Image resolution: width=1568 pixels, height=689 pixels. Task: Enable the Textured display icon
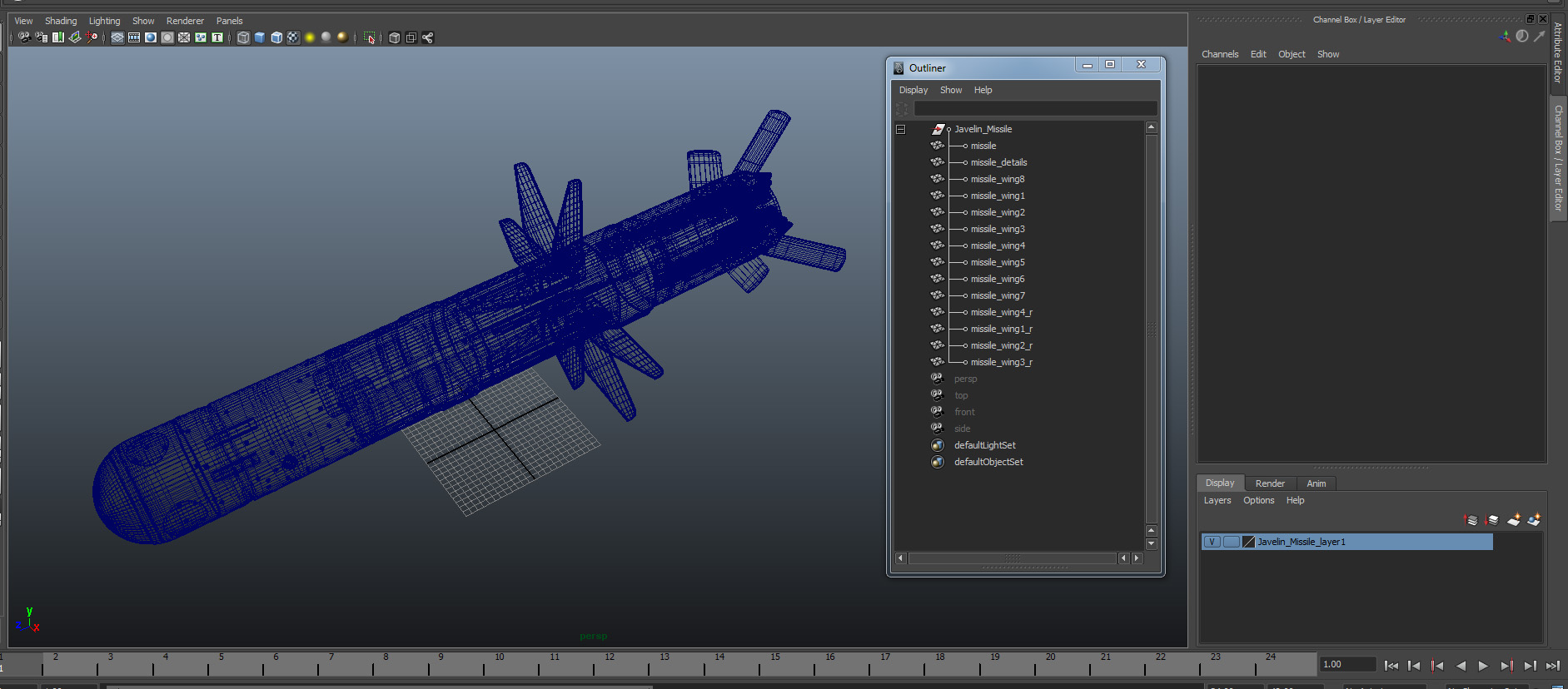(x=293, y=37)
